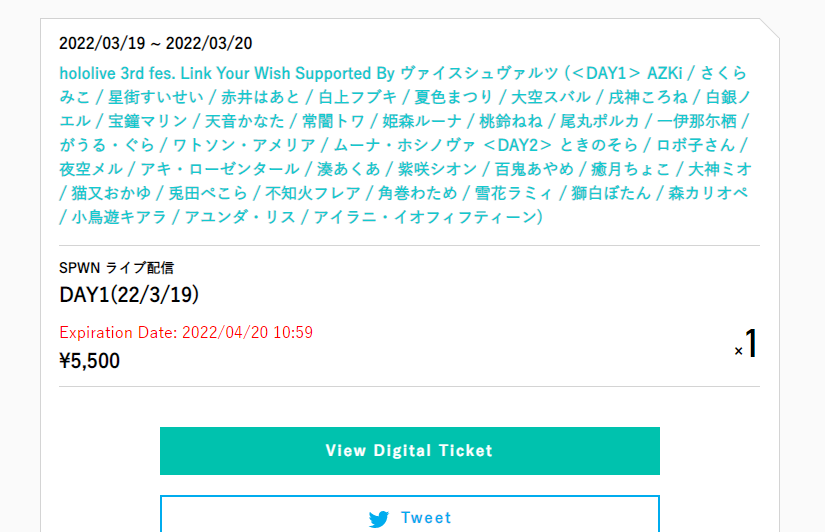The image size is (825, 532).
Task: Open the View Digital Ticket button
Action: (x=410, y=451)
